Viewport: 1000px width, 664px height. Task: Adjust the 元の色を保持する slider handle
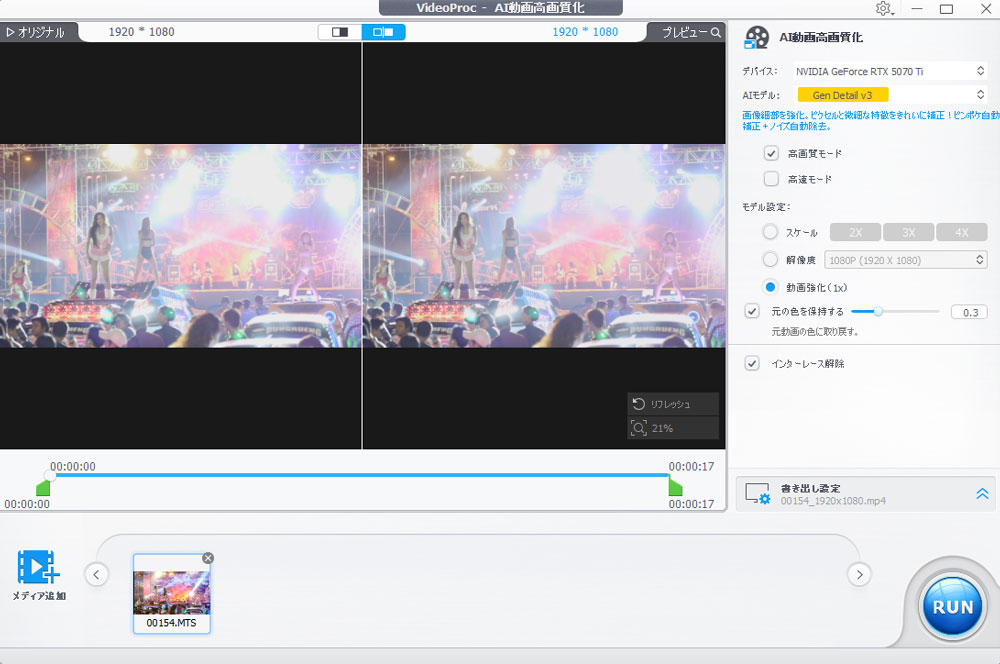click(878, 311)
